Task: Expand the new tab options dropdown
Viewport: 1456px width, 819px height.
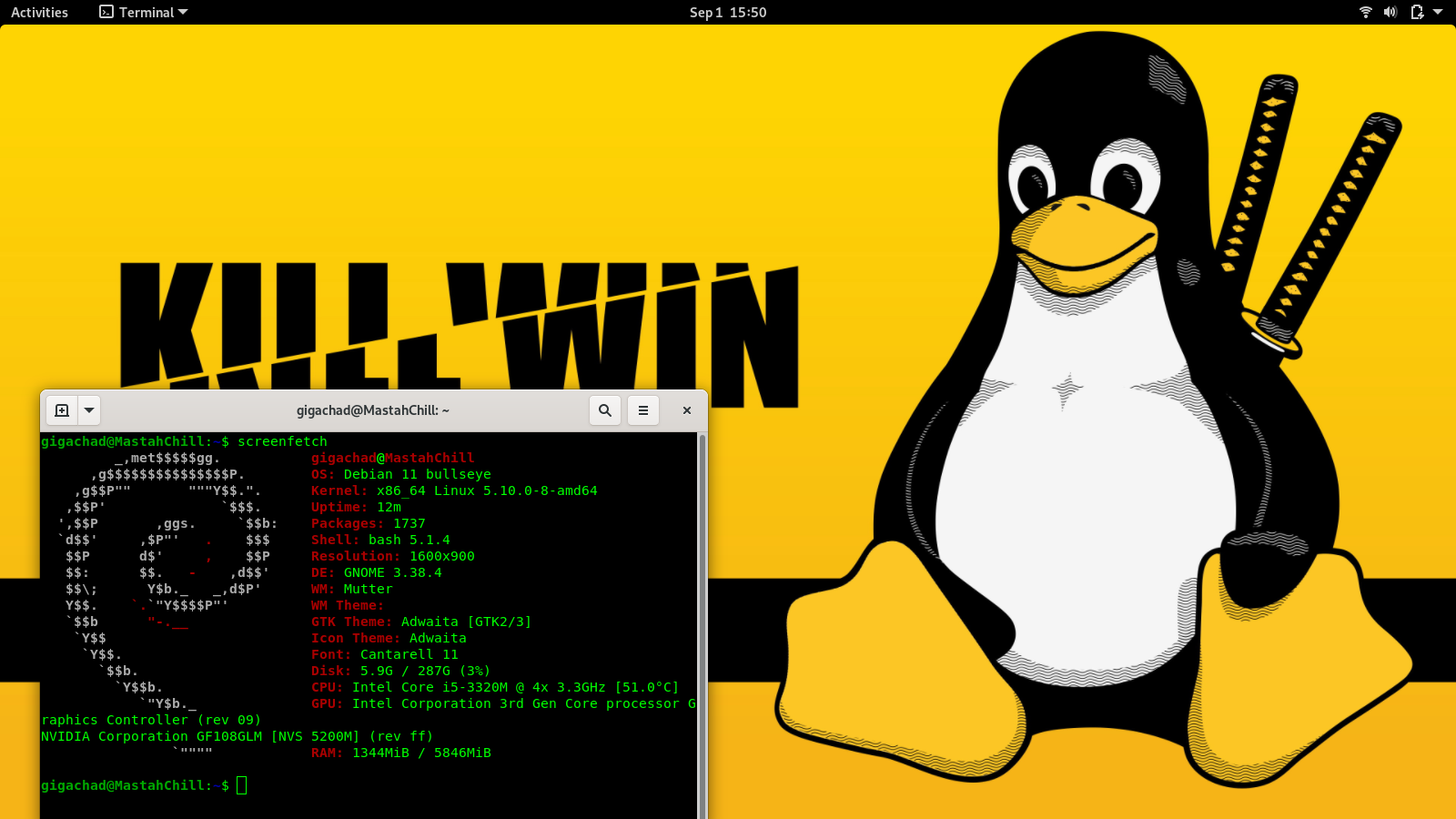Action: pos(89,410)
